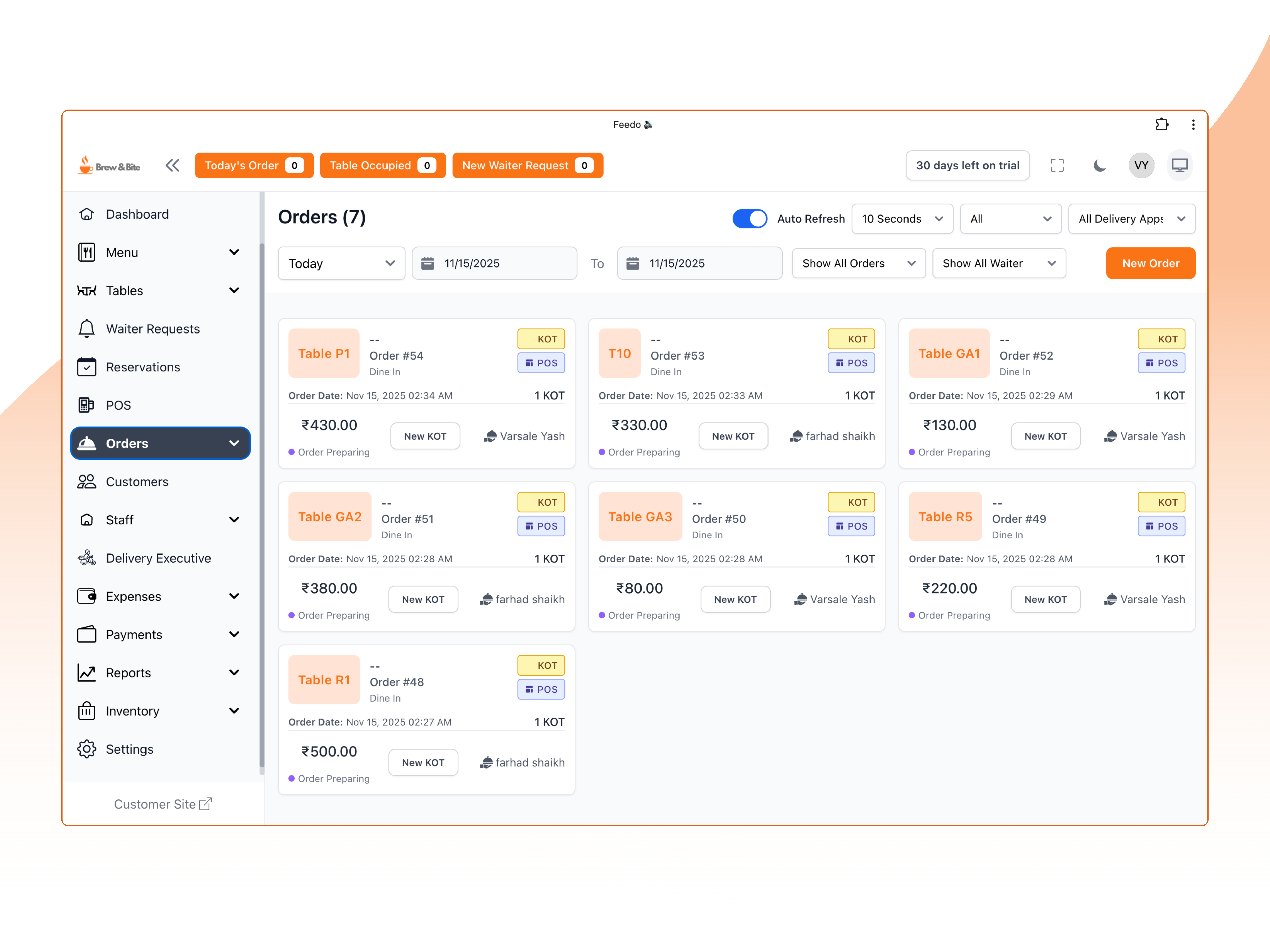Open Delivery Executive using the scooter icon

(87, 557)
